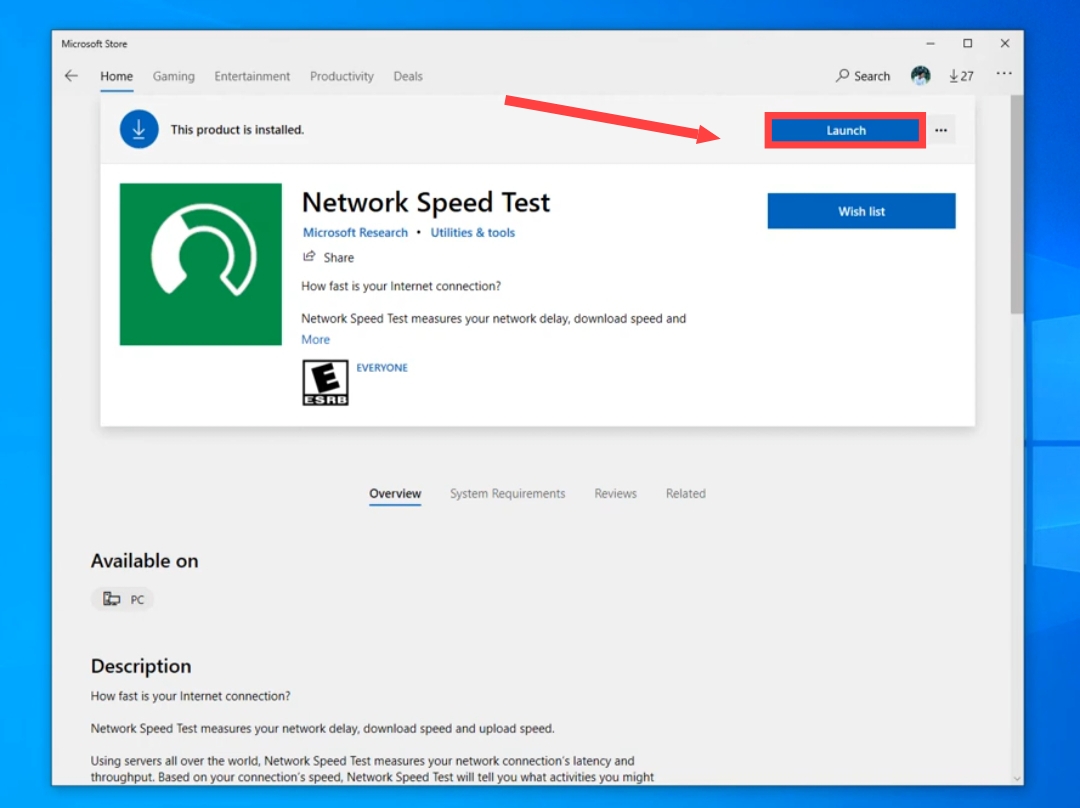Click the Share icon under the title
This screenshot has width=1080, height=808.
(309, 256)
